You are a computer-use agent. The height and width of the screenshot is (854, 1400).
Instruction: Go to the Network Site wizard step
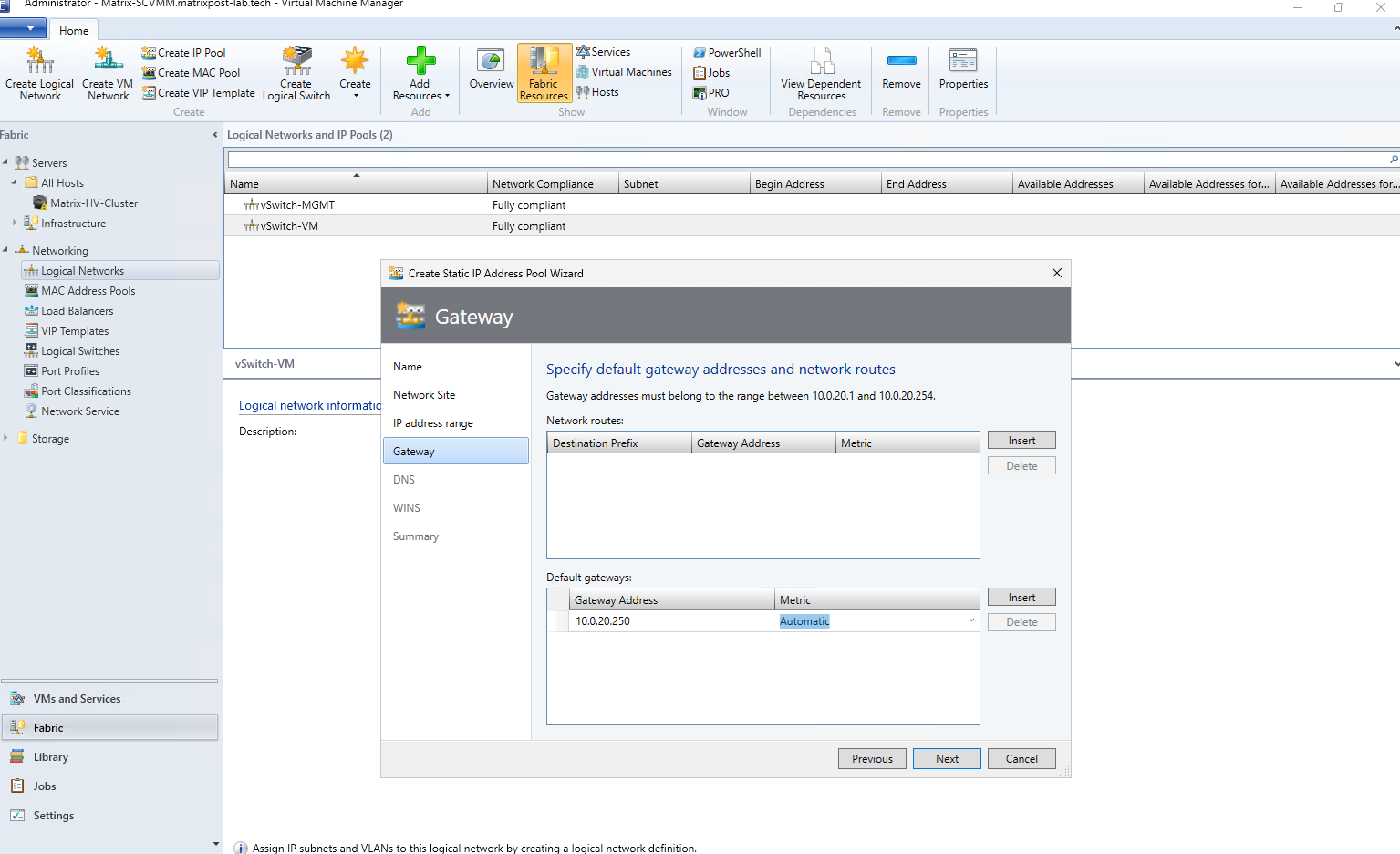pos(424,395)
